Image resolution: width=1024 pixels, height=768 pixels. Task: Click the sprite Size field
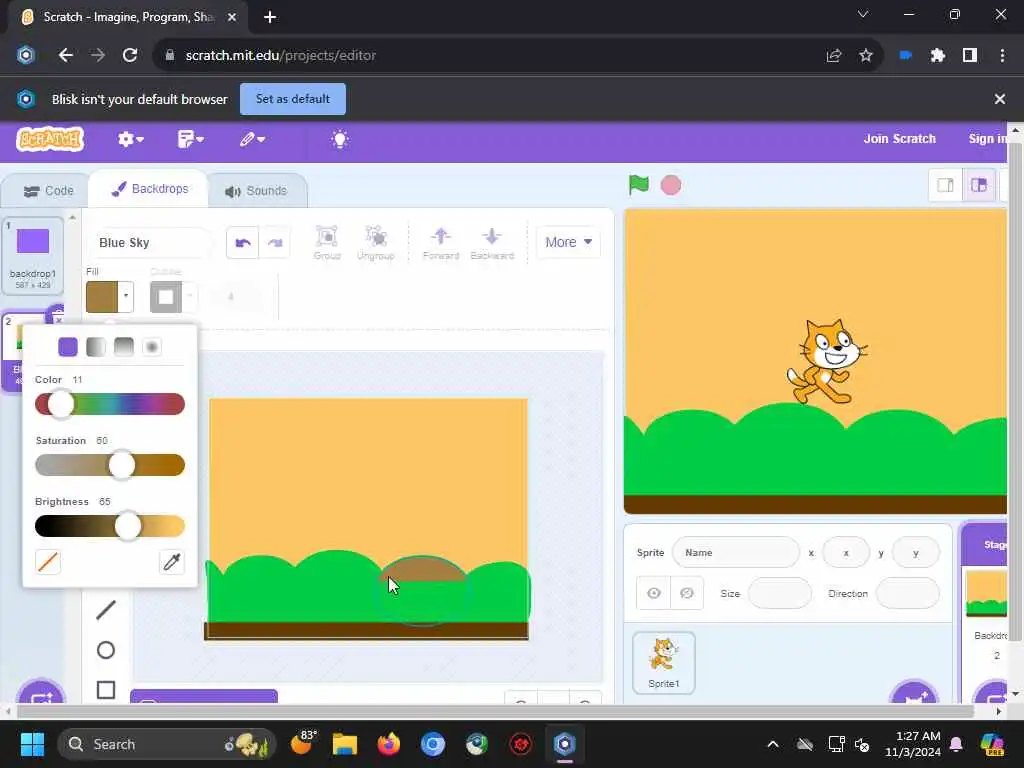click(x=780, y=593)
